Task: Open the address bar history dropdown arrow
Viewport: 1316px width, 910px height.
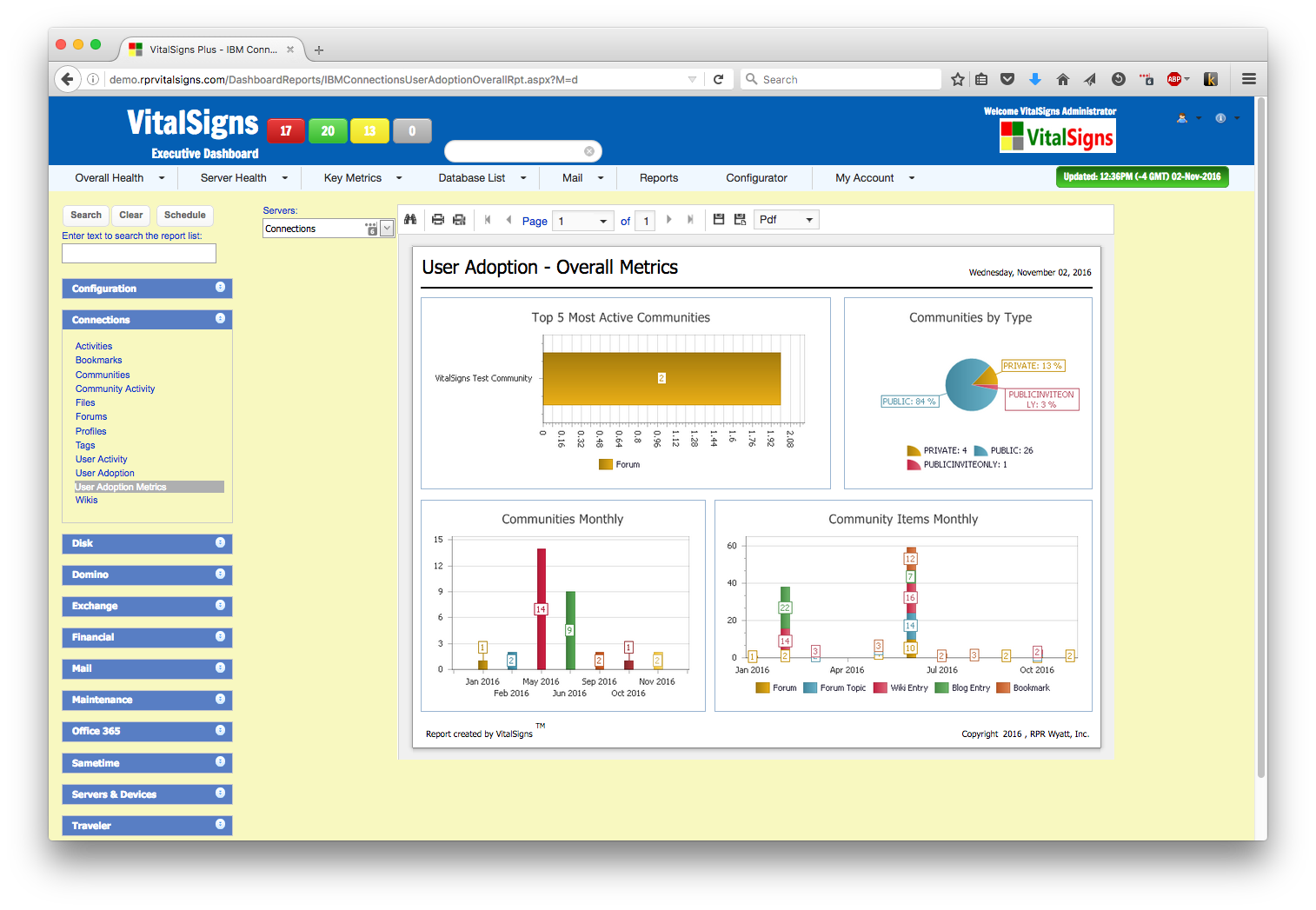Action: tap(693, 79)
